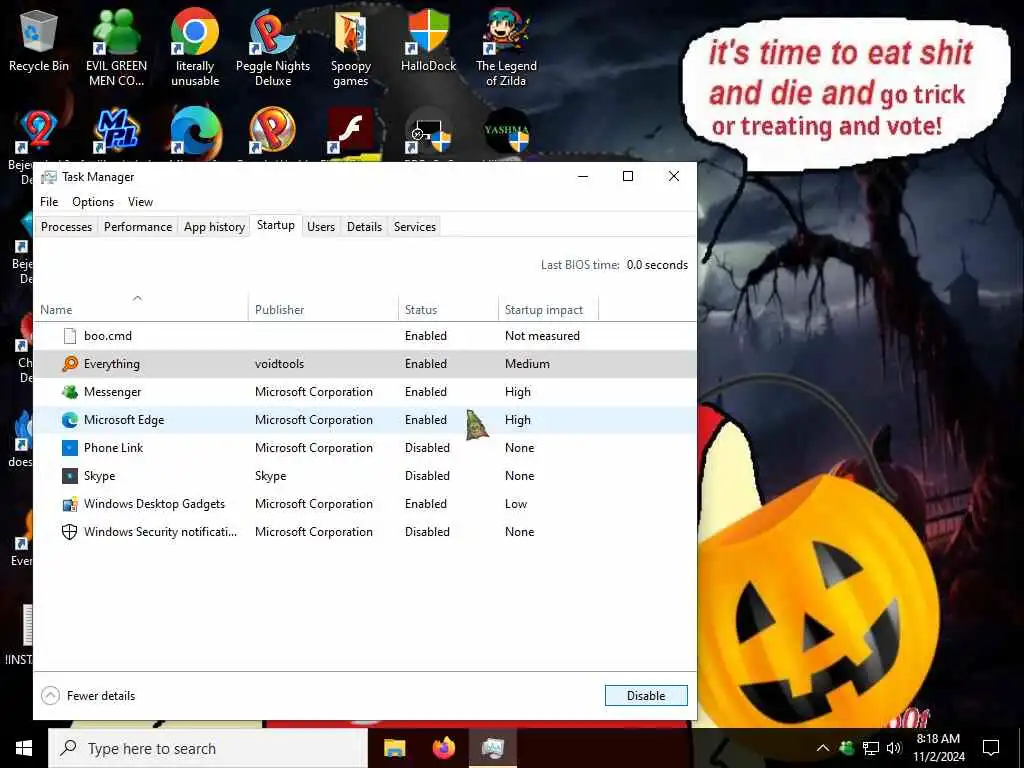Switch to the App history tab
The height and width of the screenshot is (768, 1024).
pos(214,227)
